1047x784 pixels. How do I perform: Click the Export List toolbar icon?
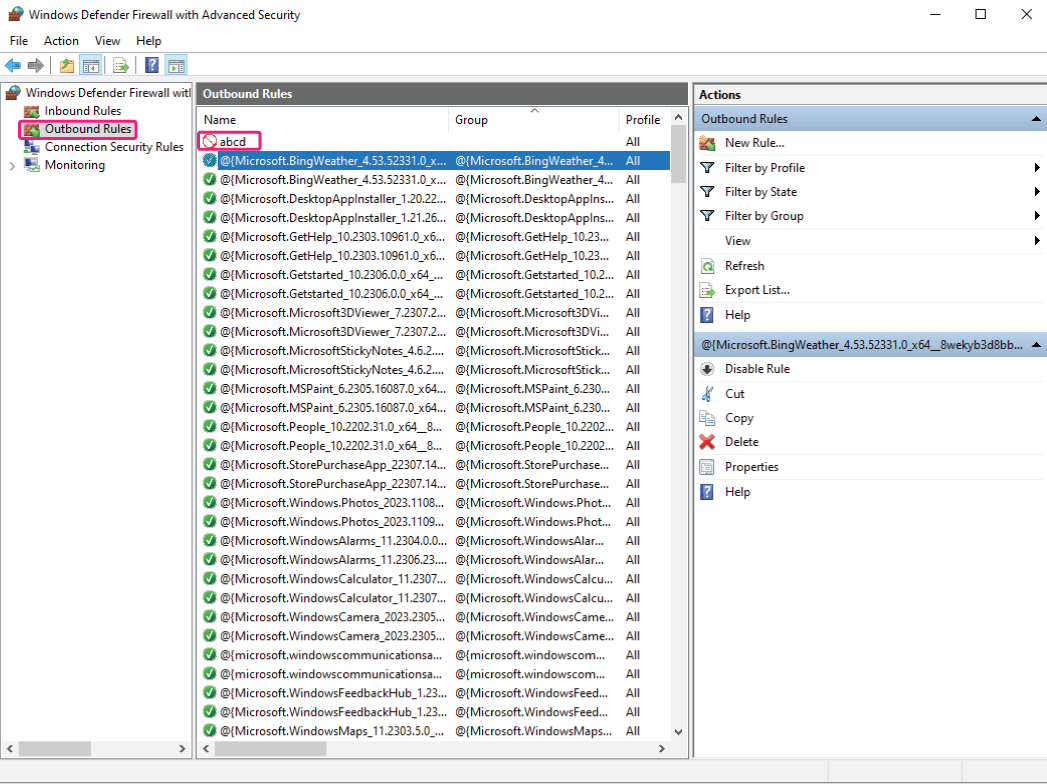(x=121, y=66)
